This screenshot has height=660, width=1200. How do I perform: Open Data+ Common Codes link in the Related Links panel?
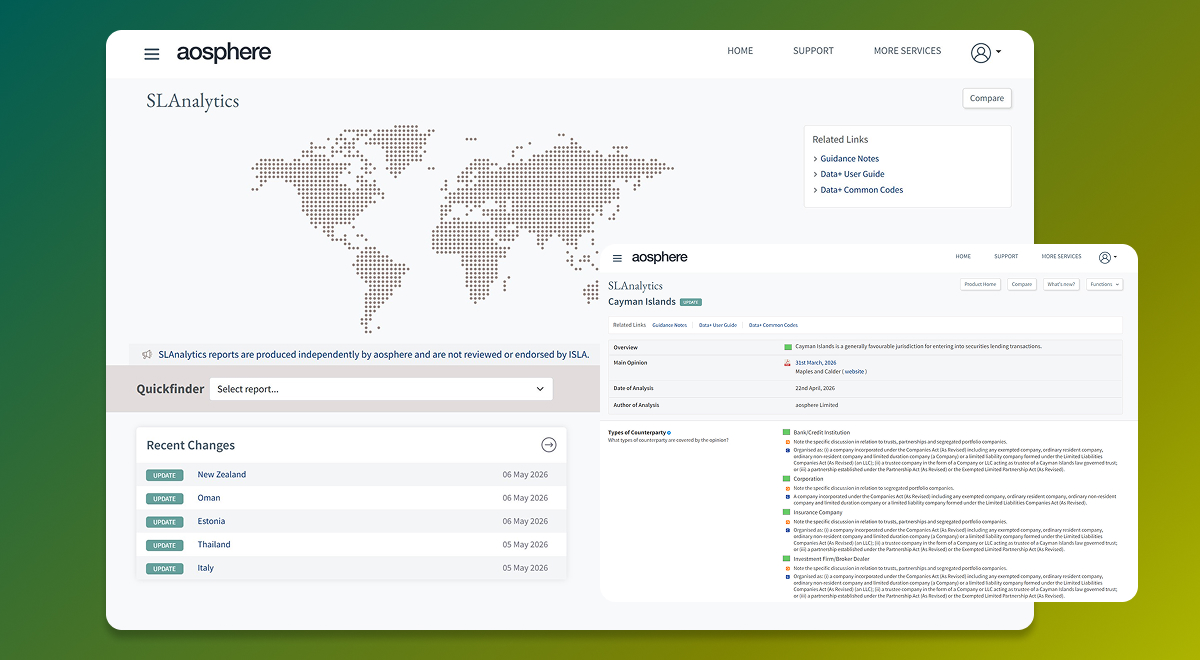tap(862, 190)
